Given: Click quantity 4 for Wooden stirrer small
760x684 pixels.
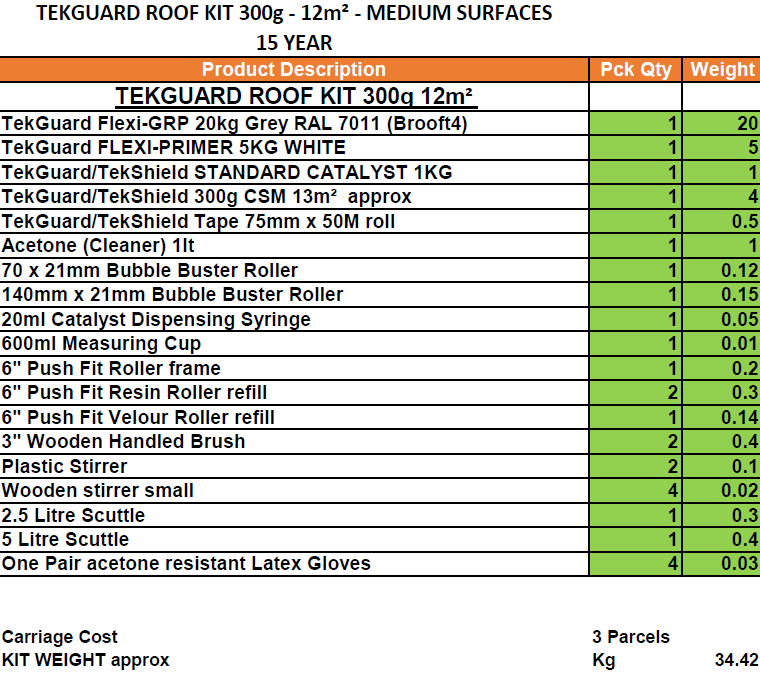Looking at the screenshot, I should click(635, 491).
